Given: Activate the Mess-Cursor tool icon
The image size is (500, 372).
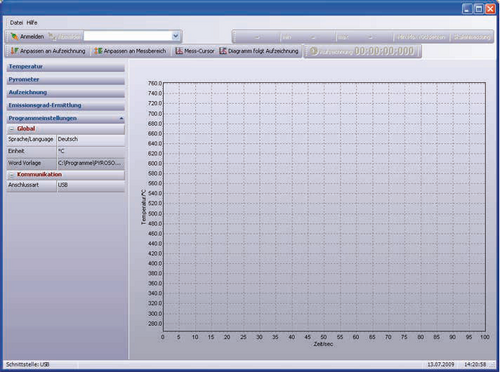Looking at the screenshot, I should tap(179, 51).
